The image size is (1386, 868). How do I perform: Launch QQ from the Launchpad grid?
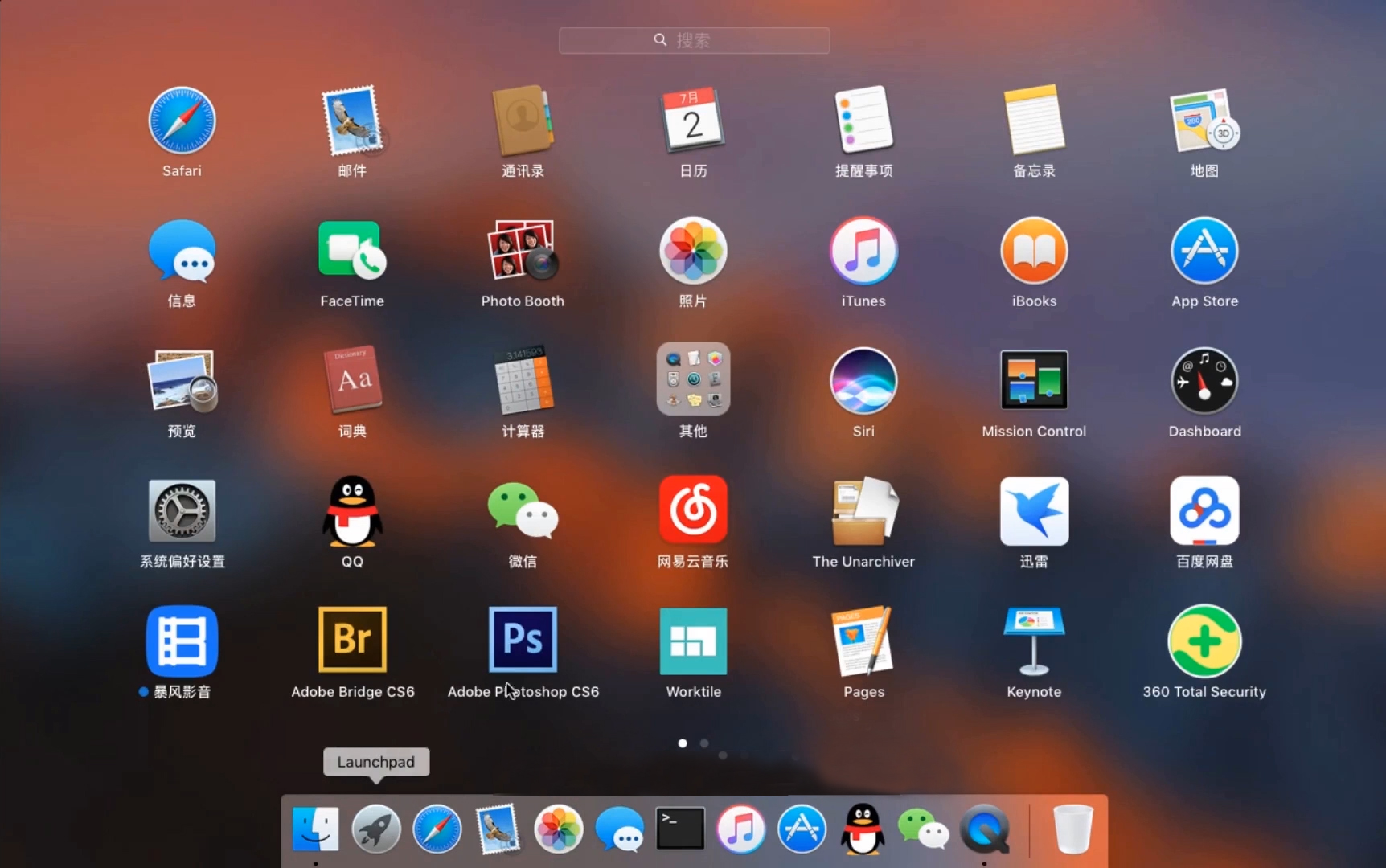(x=353, y=511)
